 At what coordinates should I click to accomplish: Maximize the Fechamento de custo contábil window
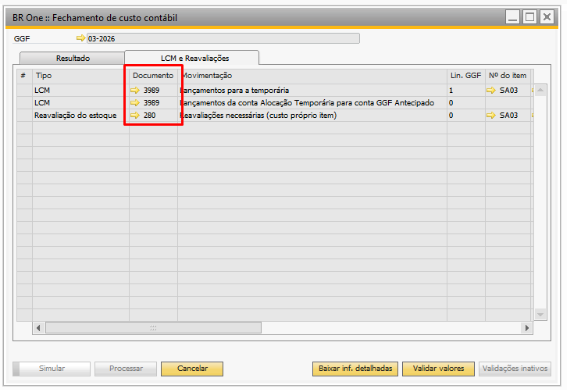[530, 17]
